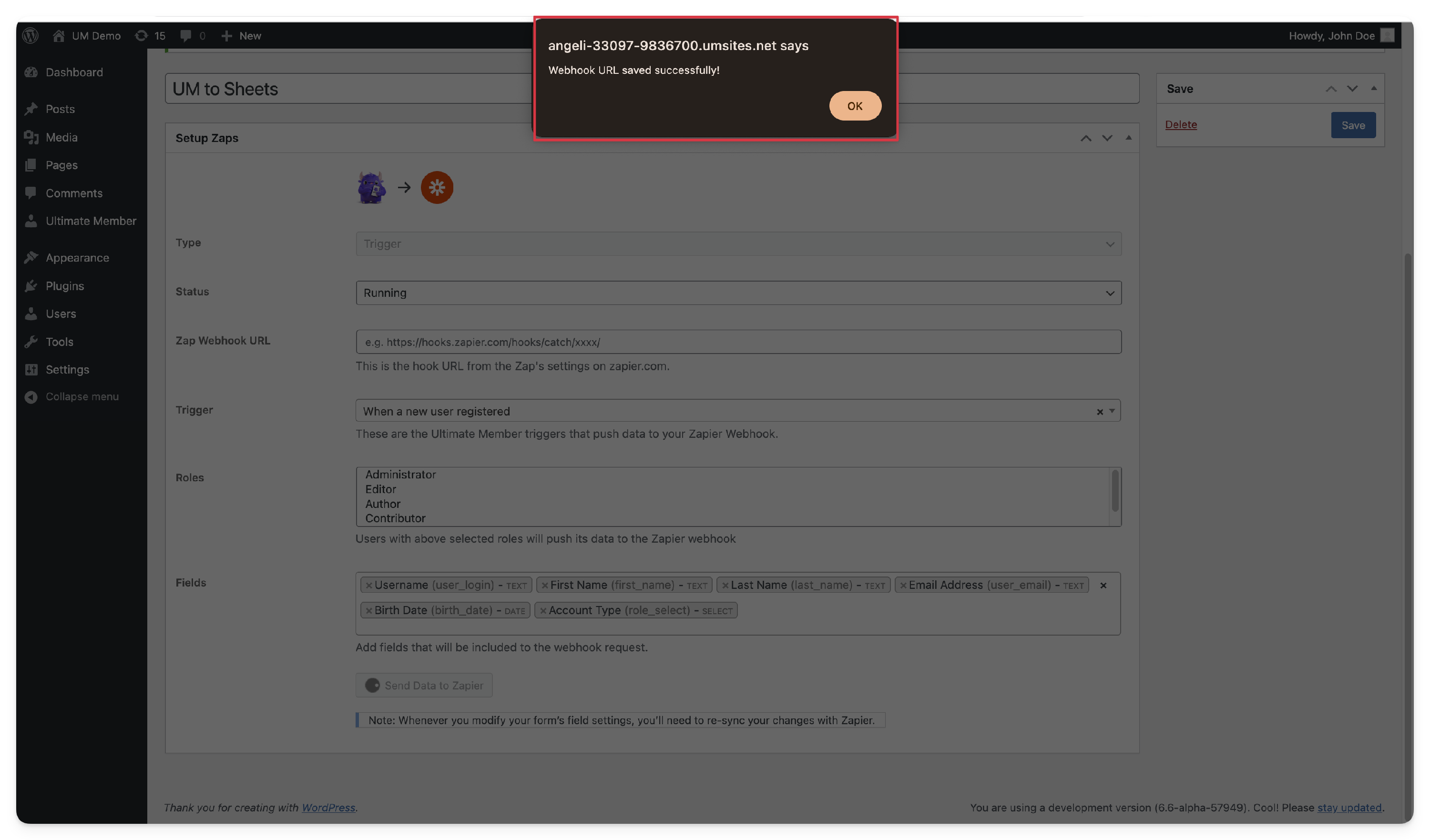
Task: Open the Comments sidebar item
Action: [74, 193]
